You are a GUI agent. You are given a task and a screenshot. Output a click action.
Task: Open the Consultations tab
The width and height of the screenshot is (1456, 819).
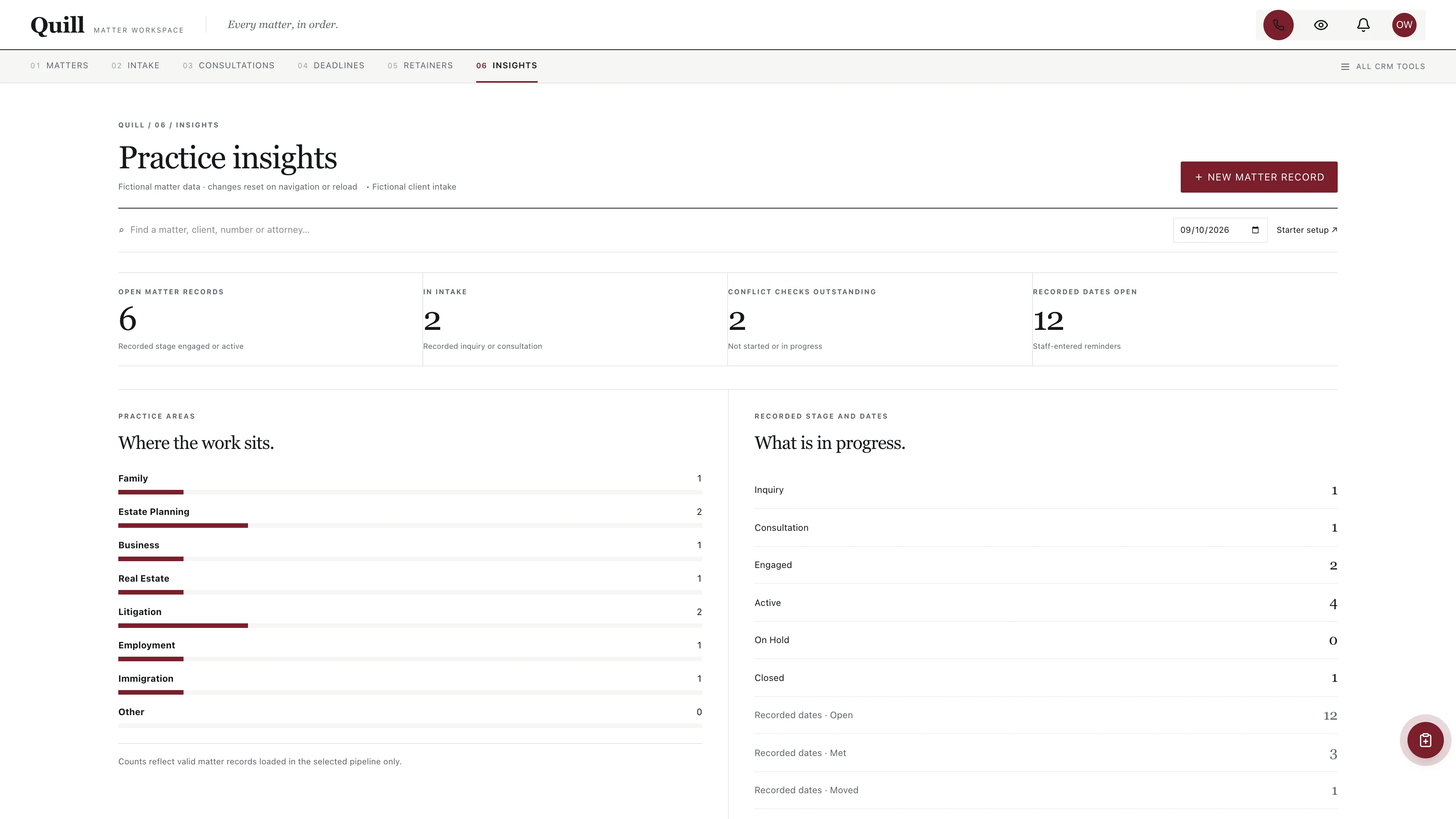pos(228,66)
